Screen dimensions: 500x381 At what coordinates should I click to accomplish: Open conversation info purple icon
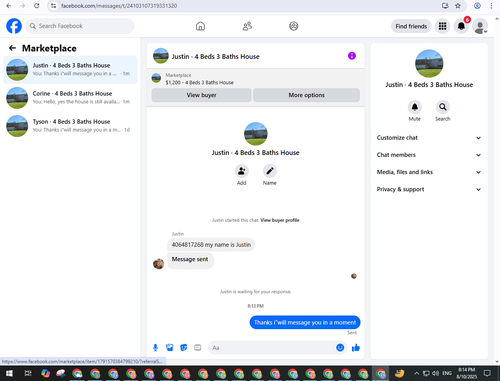352,56
